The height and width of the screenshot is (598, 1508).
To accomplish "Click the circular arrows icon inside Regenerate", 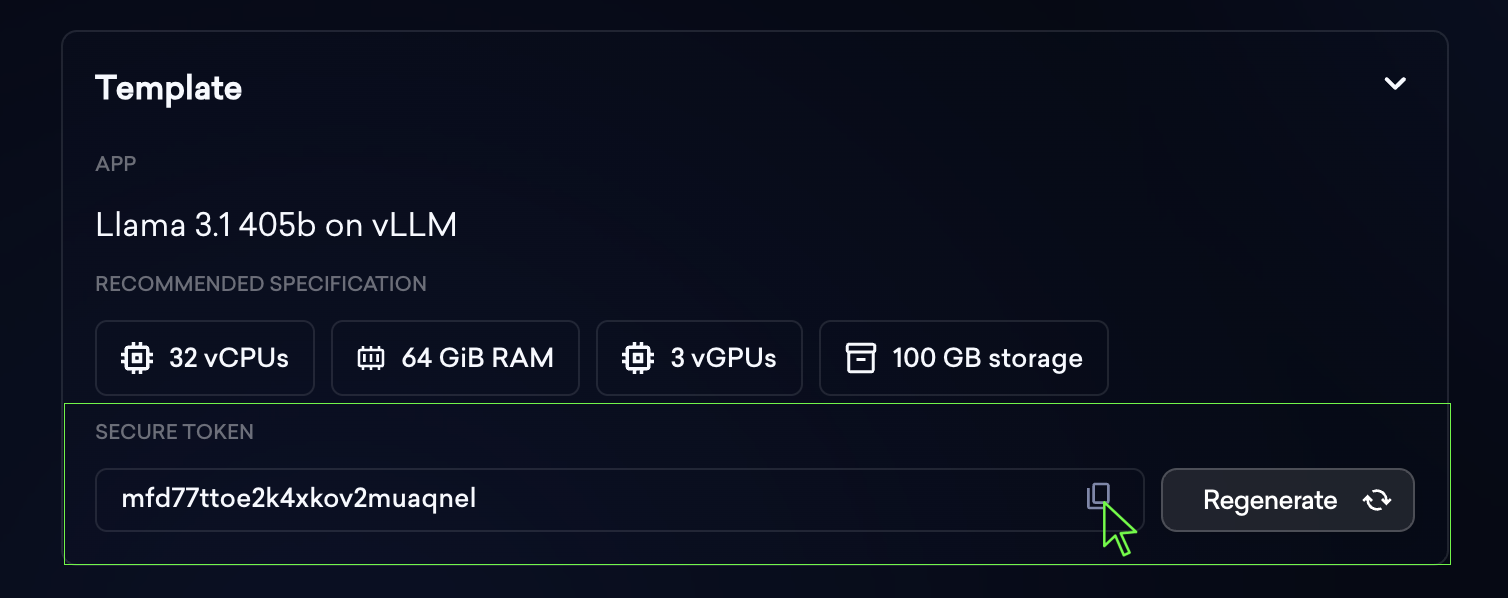I will (1378, 500).
